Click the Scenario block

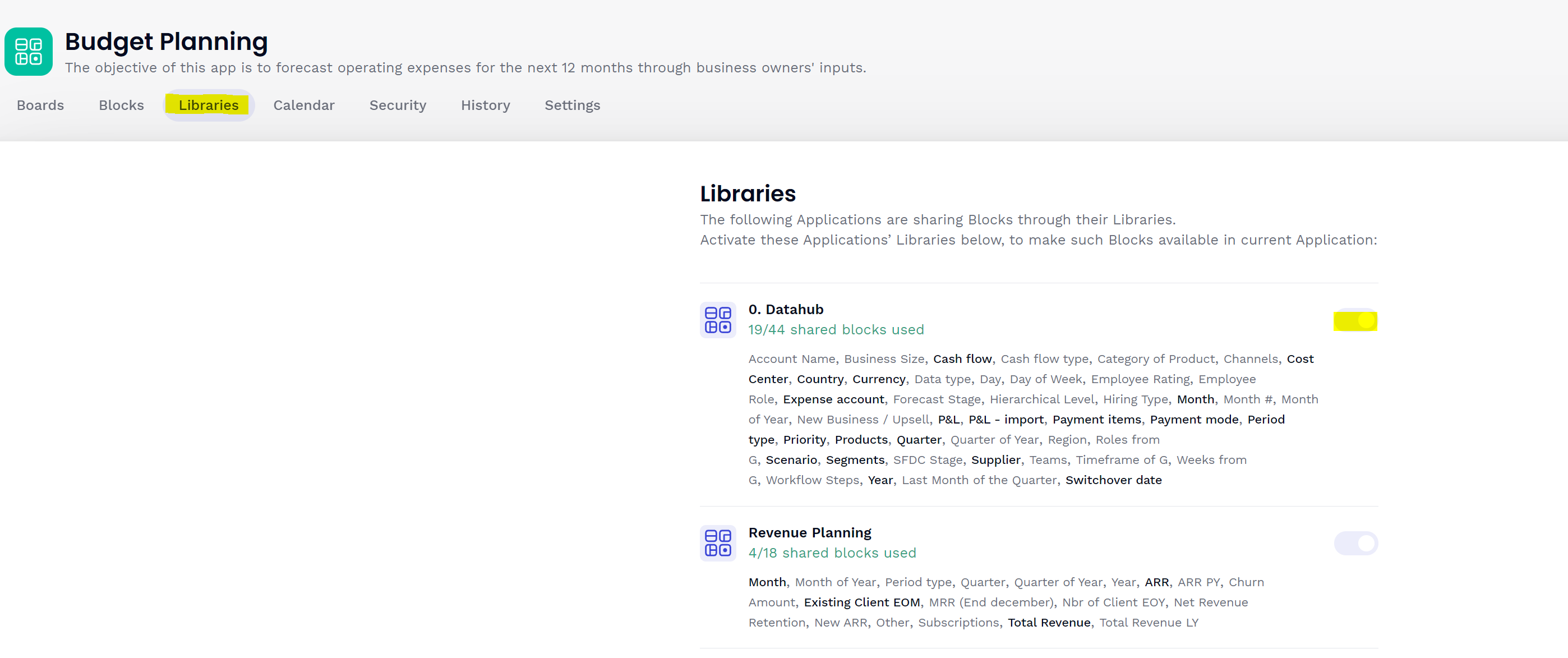pyautogui.click(x=791, y=459)
